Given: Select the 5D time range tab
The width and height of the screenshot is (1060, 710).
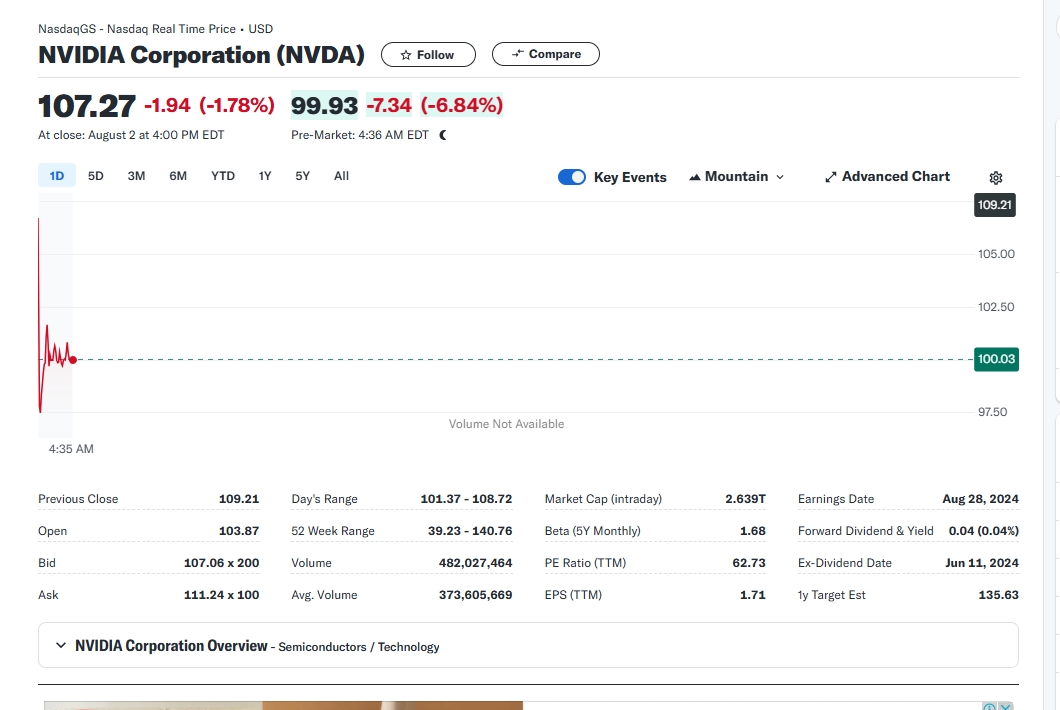Looking at the screenshot, I should 95,176.
